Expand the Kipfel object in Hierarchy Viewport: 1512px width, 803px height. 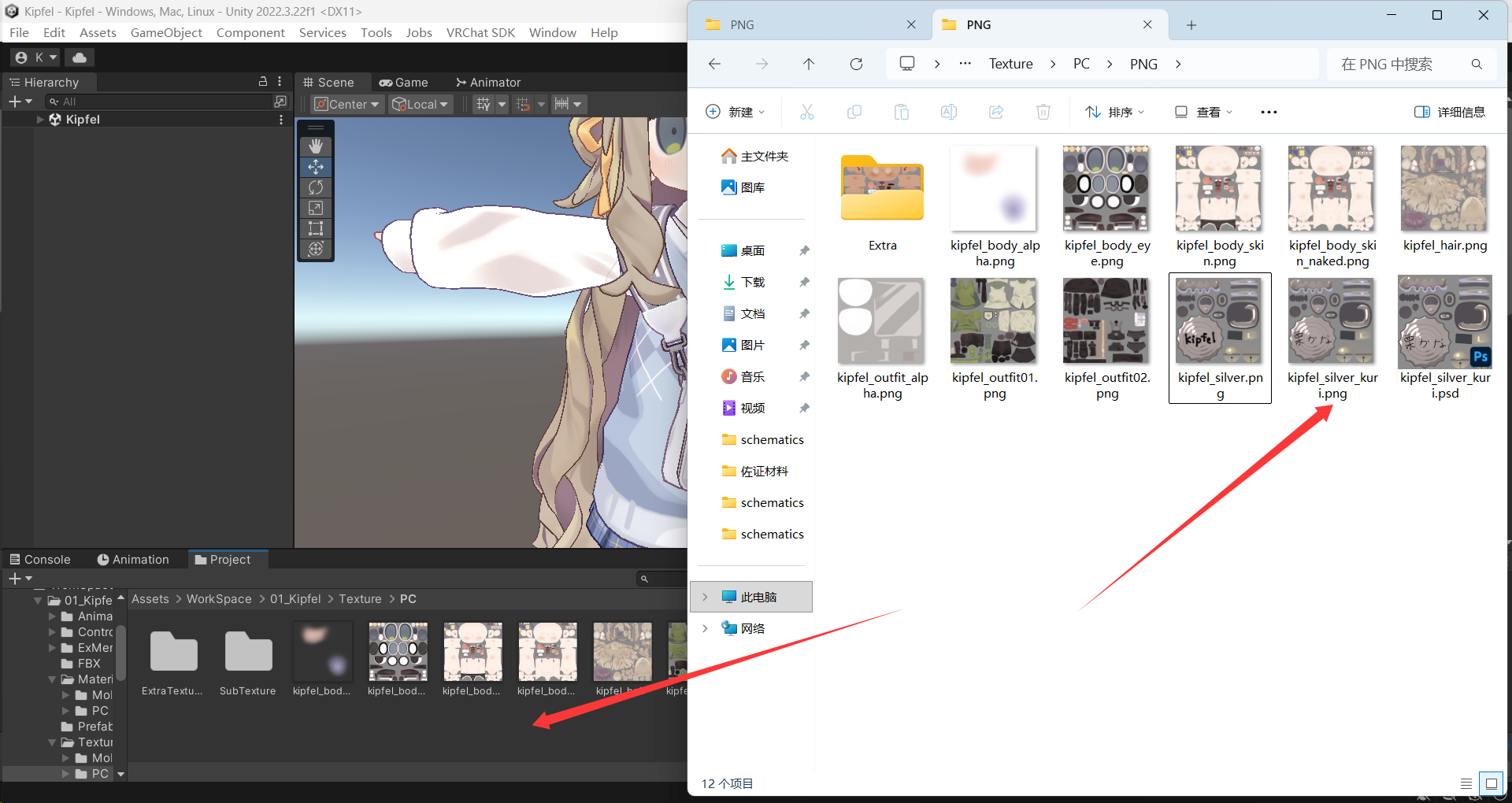(x=40, y=120)
